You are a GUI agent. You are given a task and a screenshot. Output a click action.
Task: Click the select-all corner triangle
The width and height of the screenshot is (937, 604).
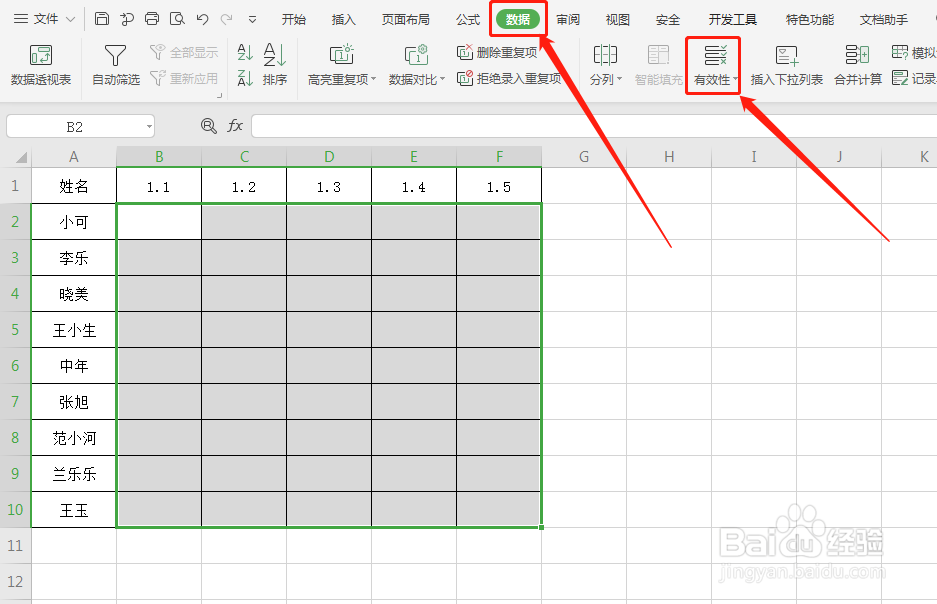(22, 157)
